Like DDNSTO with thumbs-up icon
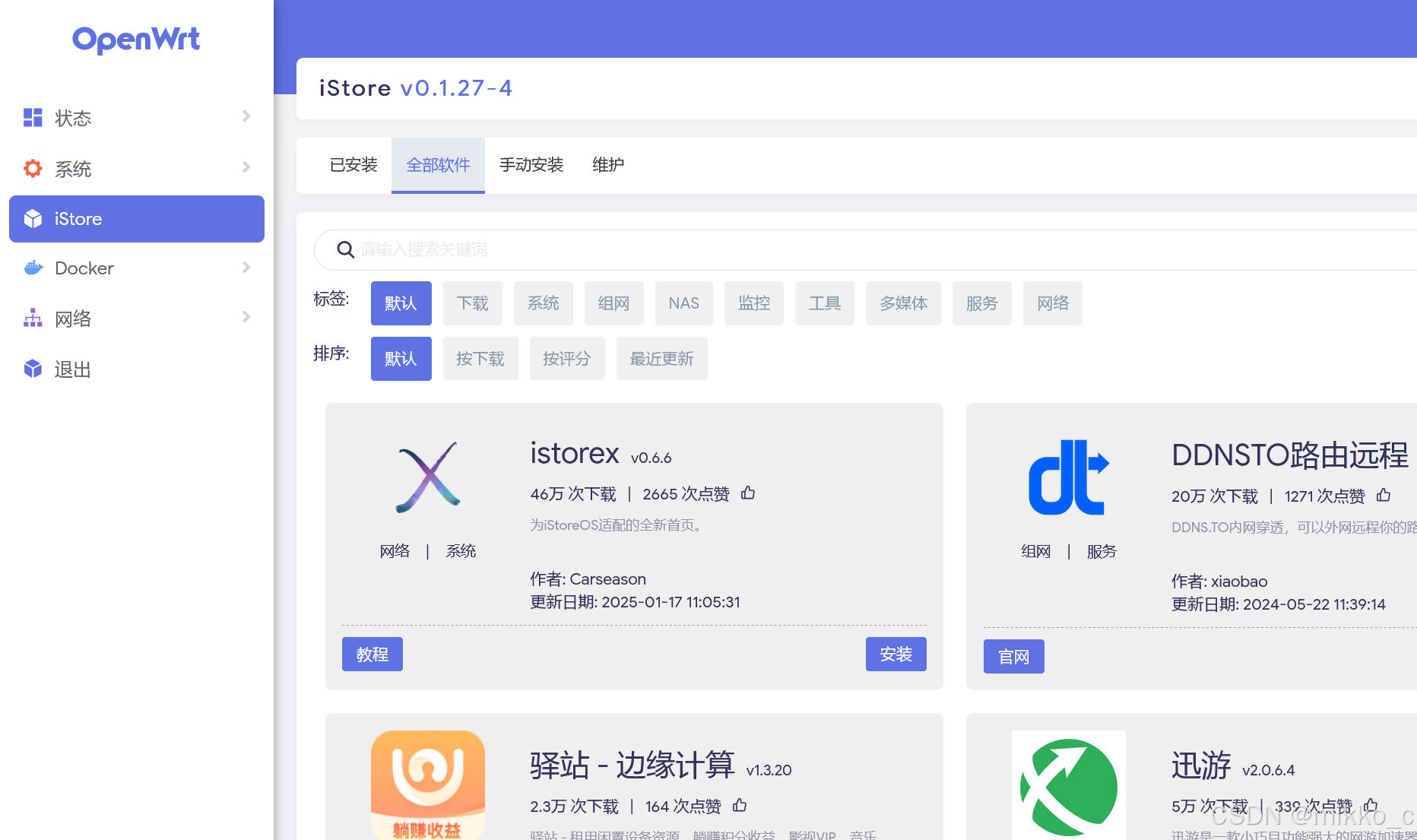 point(1384,496)
